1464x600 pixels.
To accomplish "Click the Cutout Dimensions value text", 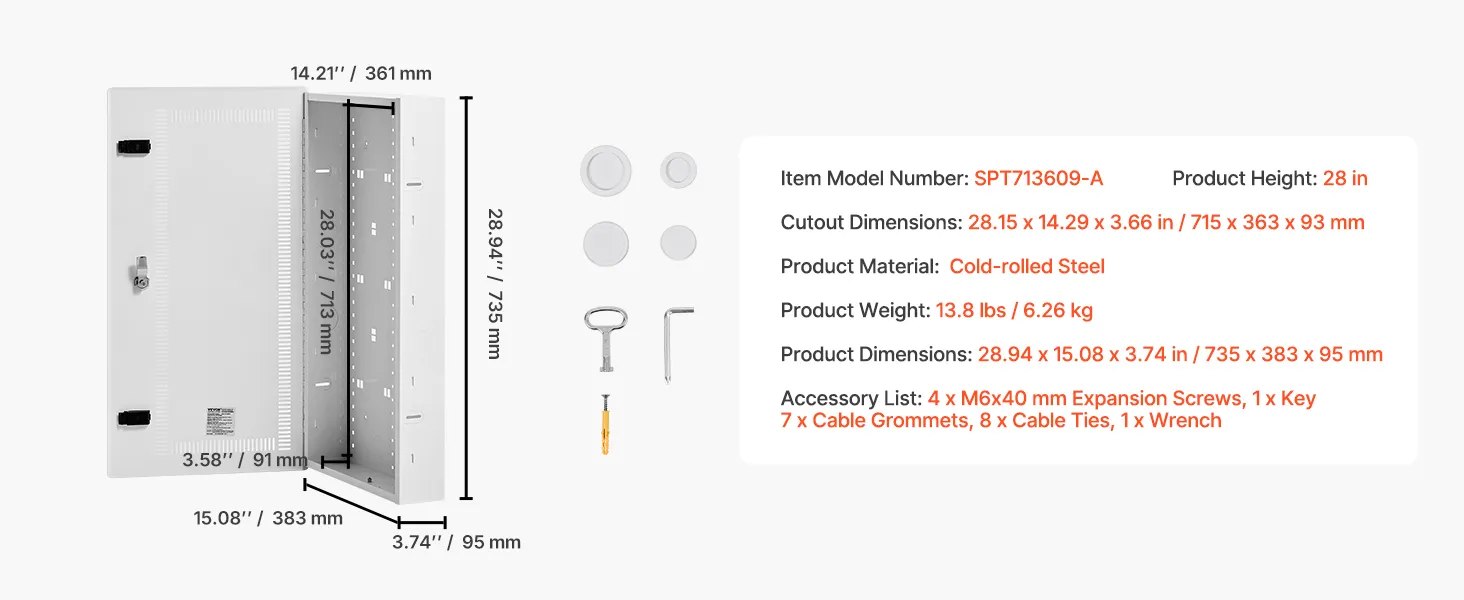I will (1166, 222).
